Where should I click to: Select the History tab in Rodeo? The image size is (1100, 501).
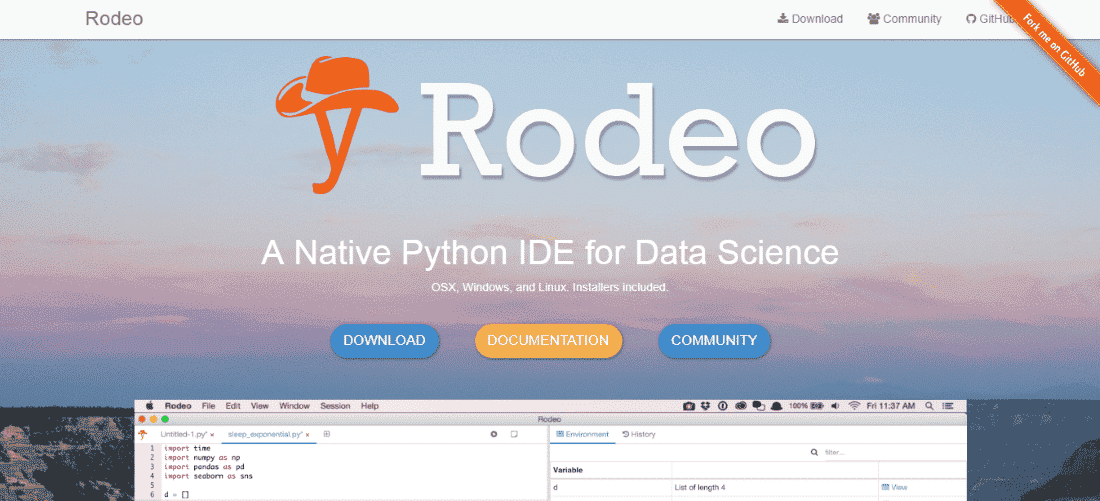coord(639,434)
